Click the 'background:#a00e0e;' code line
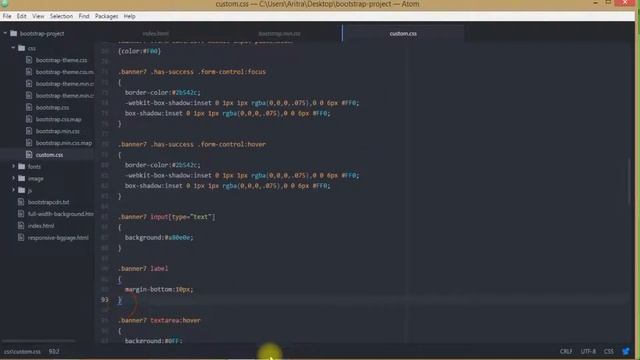640x360 pixels. (x=159, y=237)
